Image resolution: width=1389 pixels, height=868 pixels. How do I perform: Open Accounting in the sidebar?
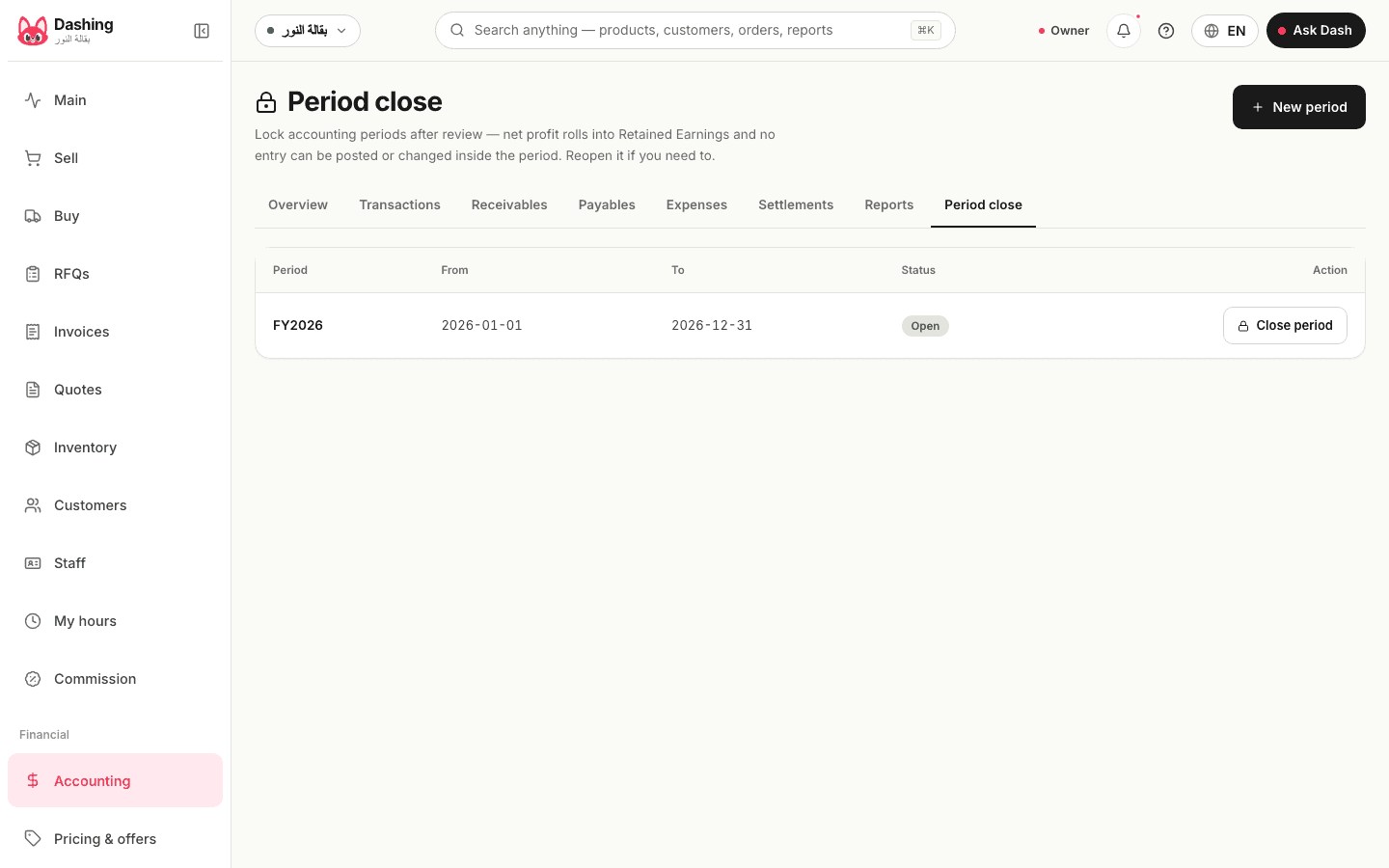click(x=115, y=780)
